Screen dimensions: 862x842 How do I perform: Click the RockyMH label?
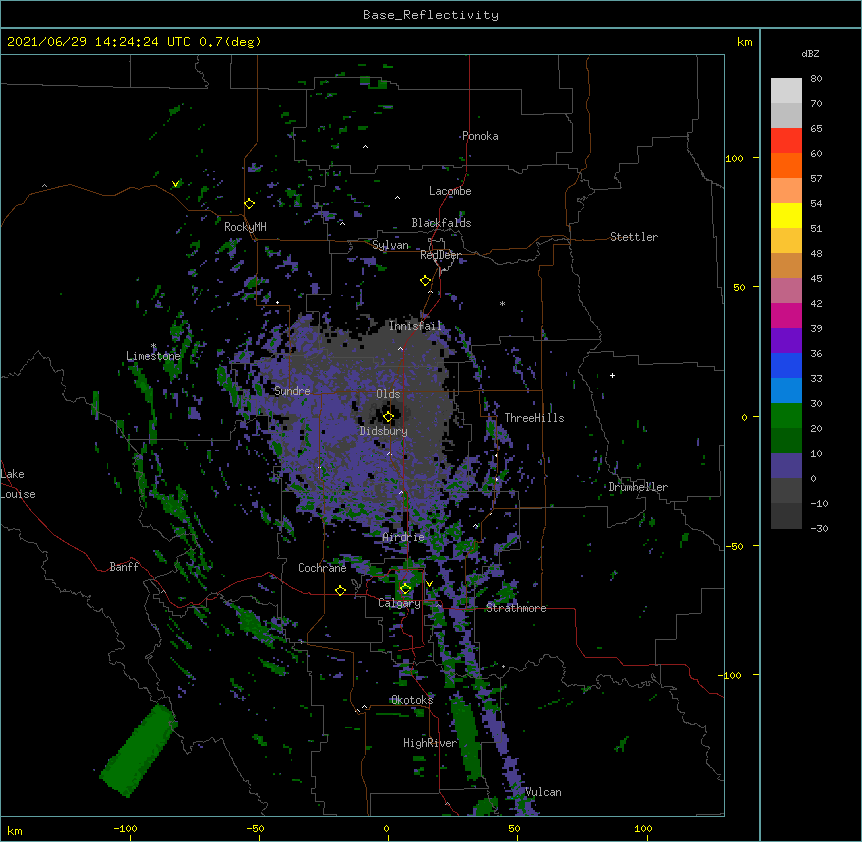coord(245,227)
